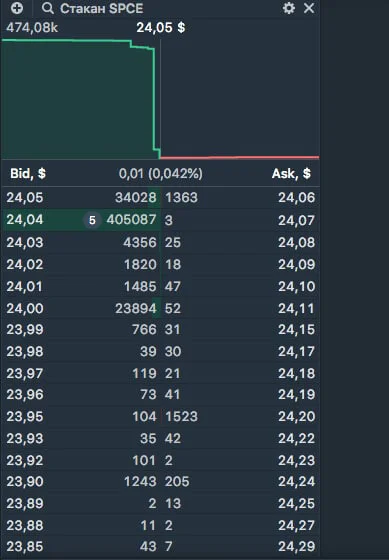Open the search magnifier icon
This screenshot has height=560, width=389.
pos(48,8)
